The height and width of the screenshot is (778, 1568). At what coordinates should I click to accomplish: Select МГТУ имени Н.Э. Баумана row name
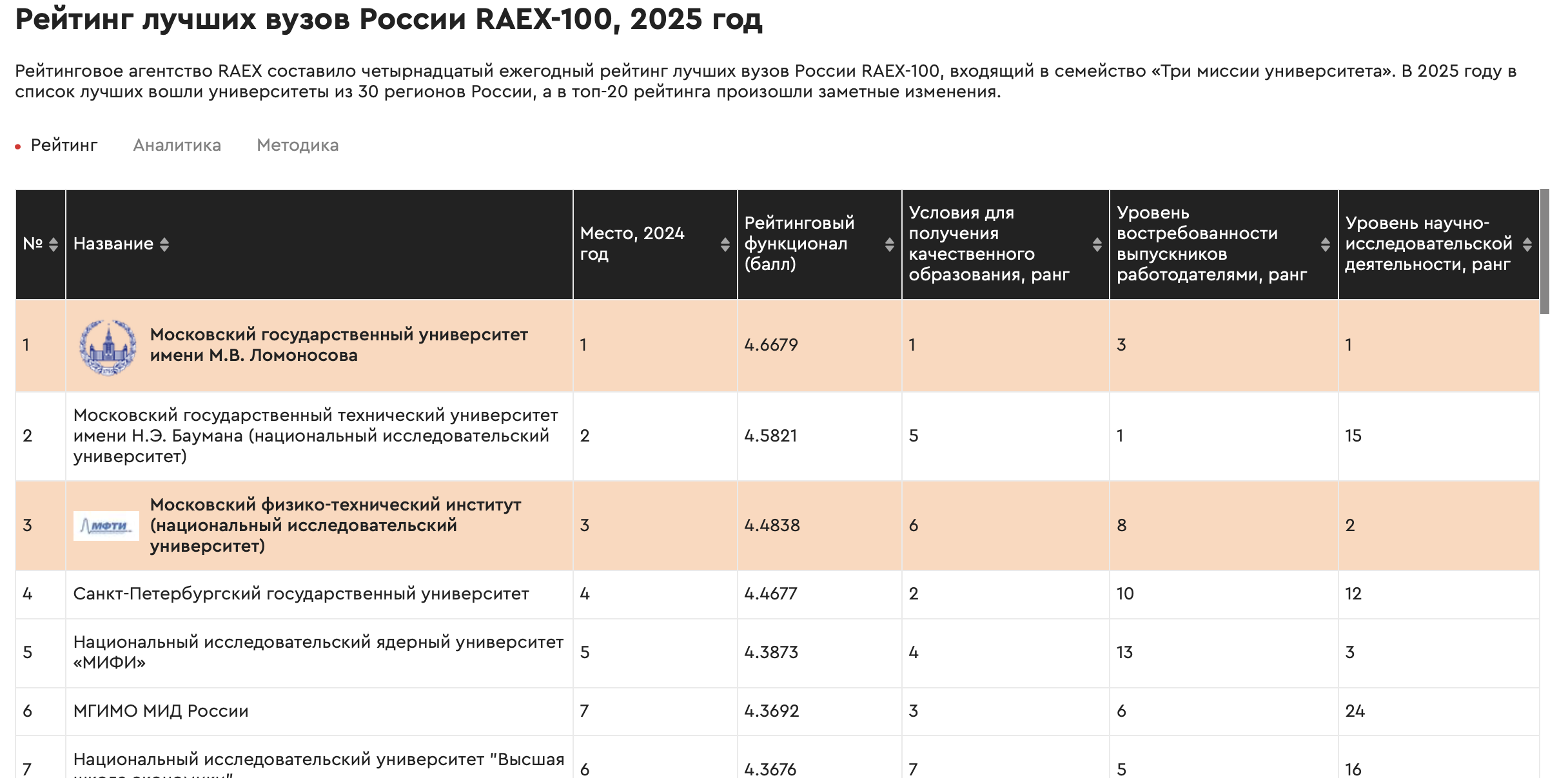point(316,436)
